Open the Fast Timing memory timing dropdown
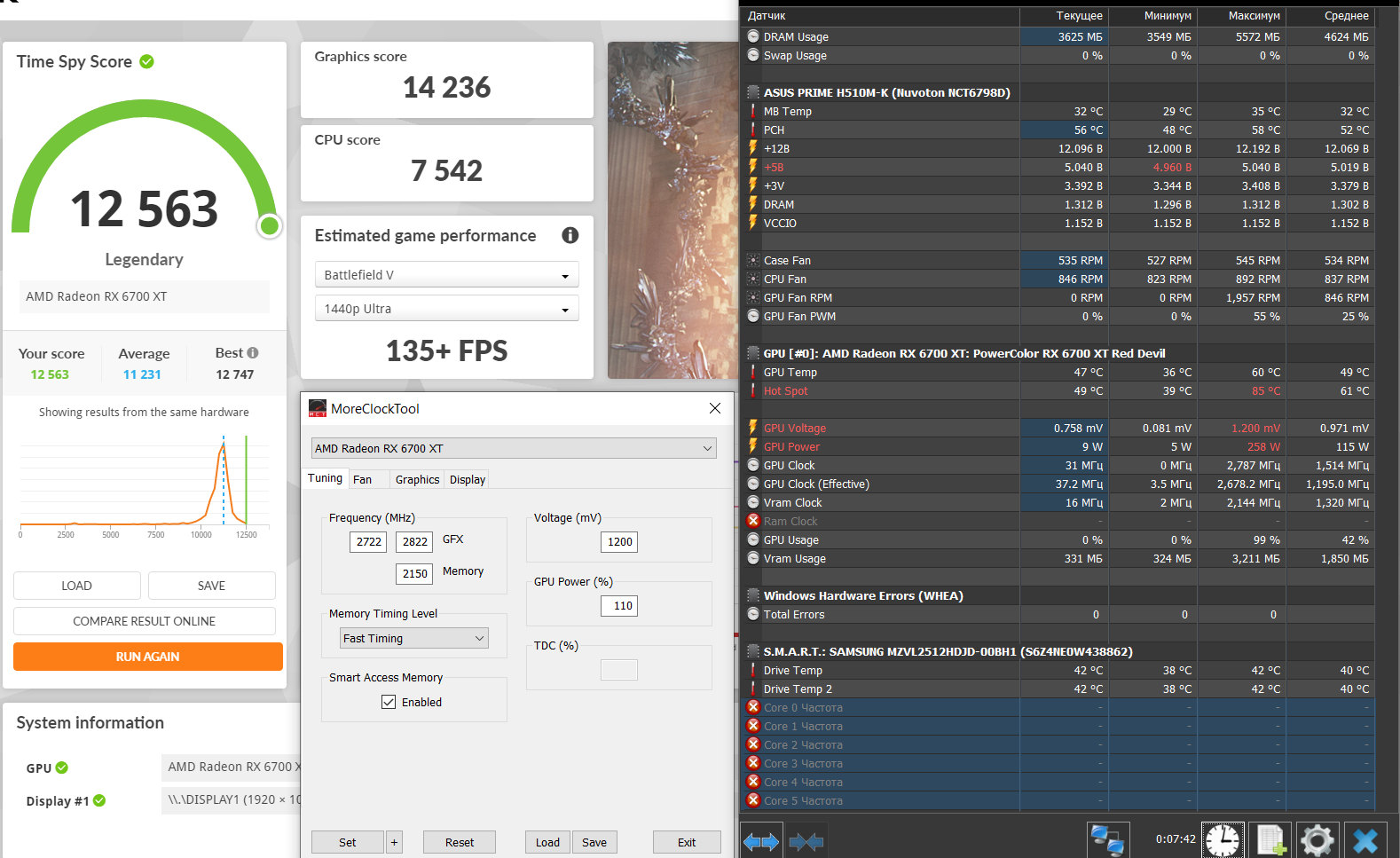 pos(414,638)
